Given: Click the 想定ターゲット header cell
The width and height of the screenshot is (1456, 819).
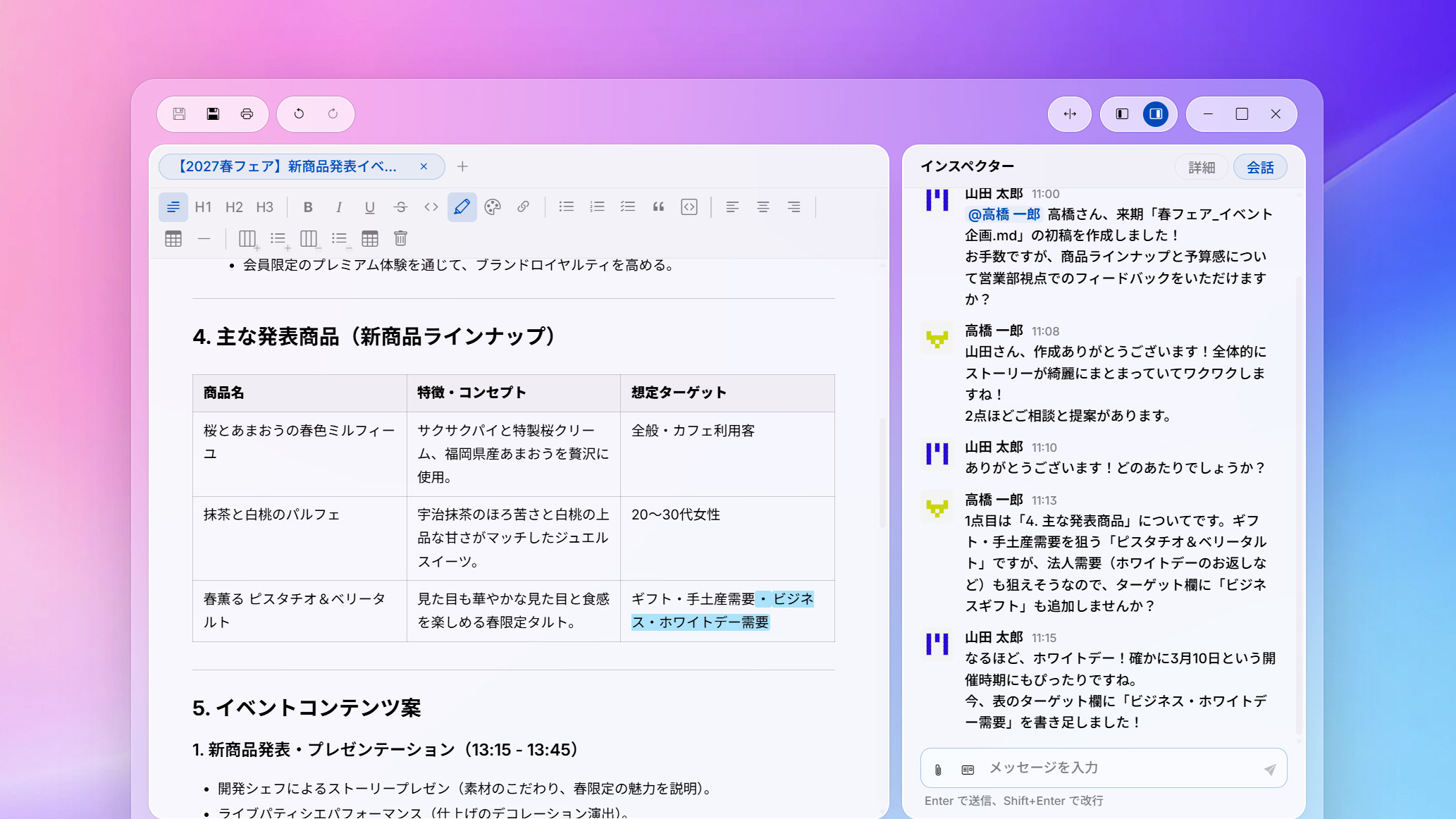Looking at the screenshot, I should [x=727, y=393].
